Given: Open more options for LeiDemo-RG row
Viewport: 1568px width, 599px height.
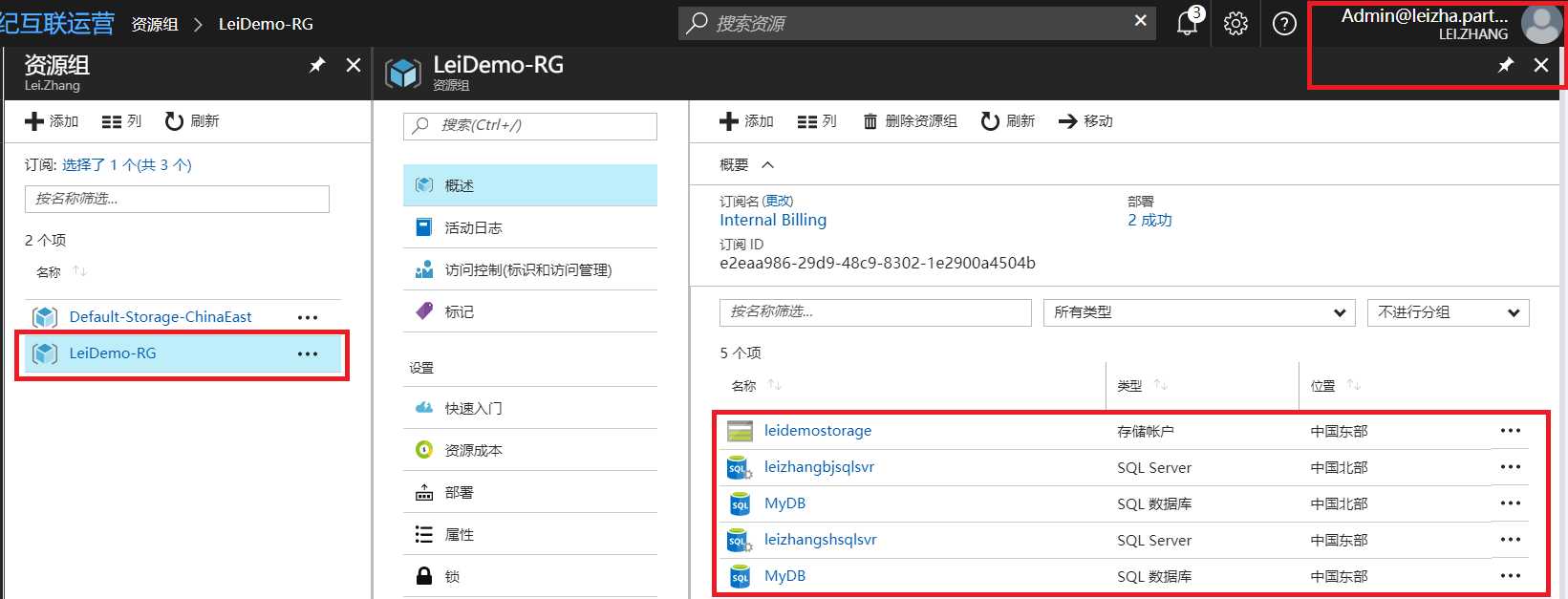Looking at the screenshot, I should click(308, 353).
